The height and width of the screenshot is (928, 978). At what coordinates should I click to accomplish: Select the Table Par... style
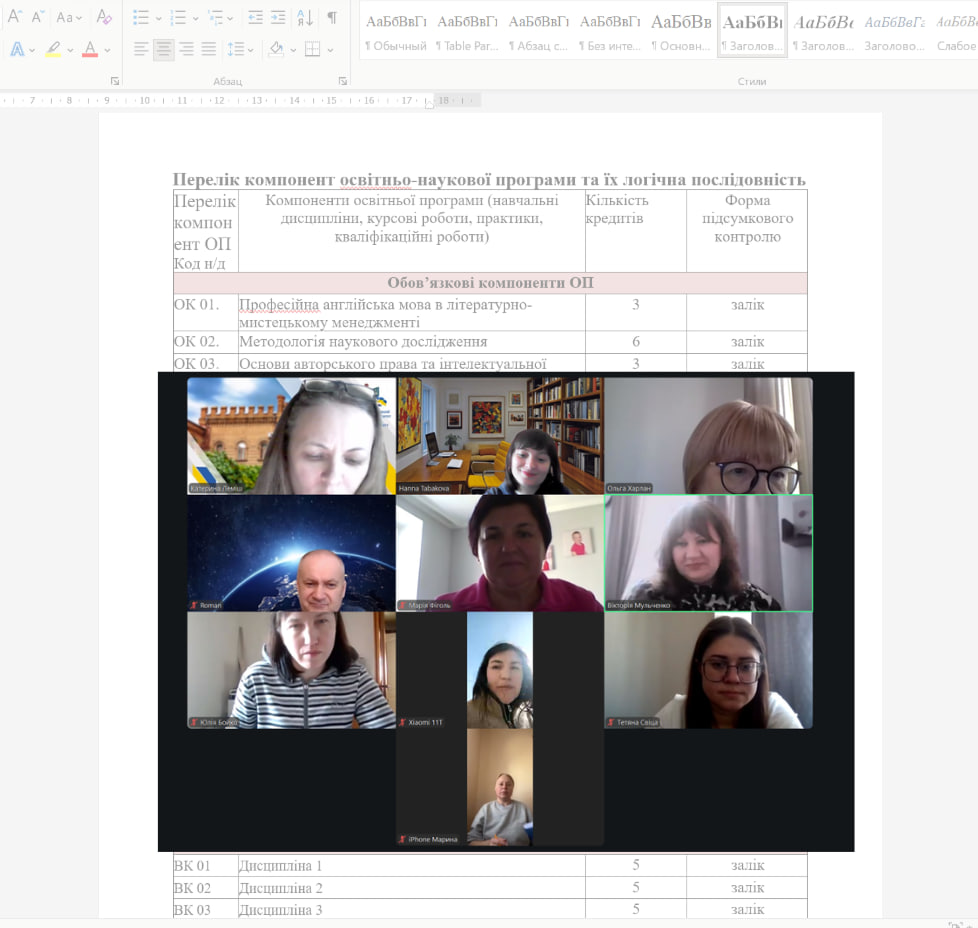tap(467, 31)
